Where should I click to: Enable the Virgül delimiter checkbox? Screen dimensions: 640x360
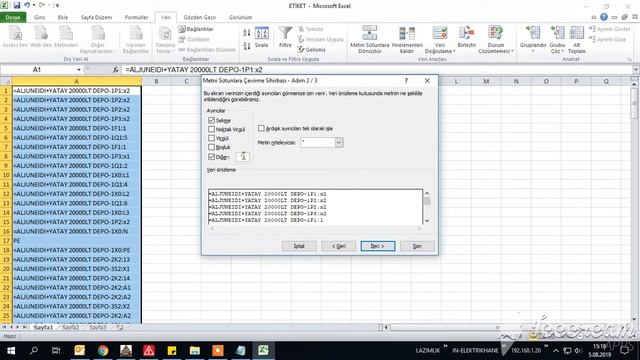click(211, 138)
